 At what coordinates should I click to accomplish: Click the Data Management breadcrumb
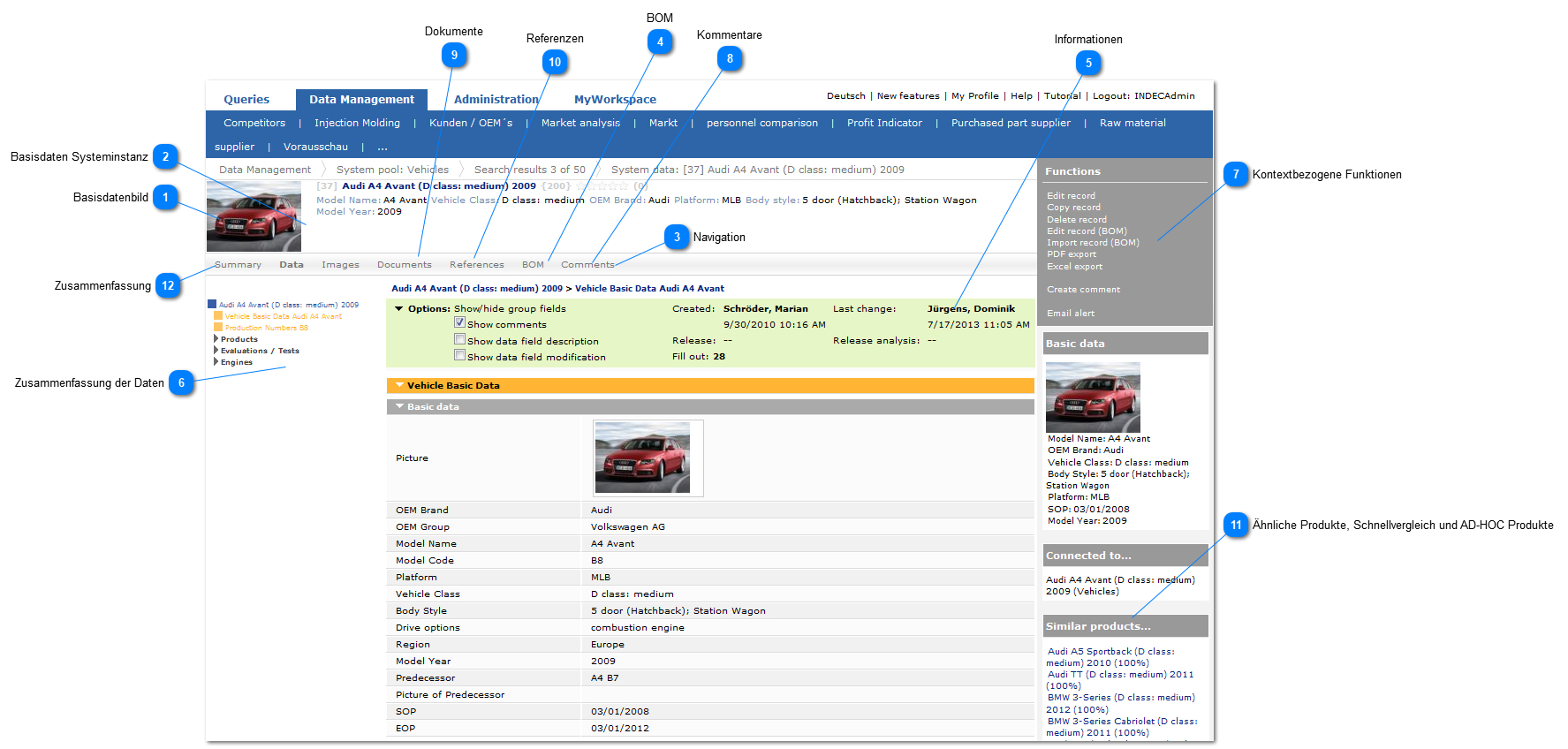265,170
